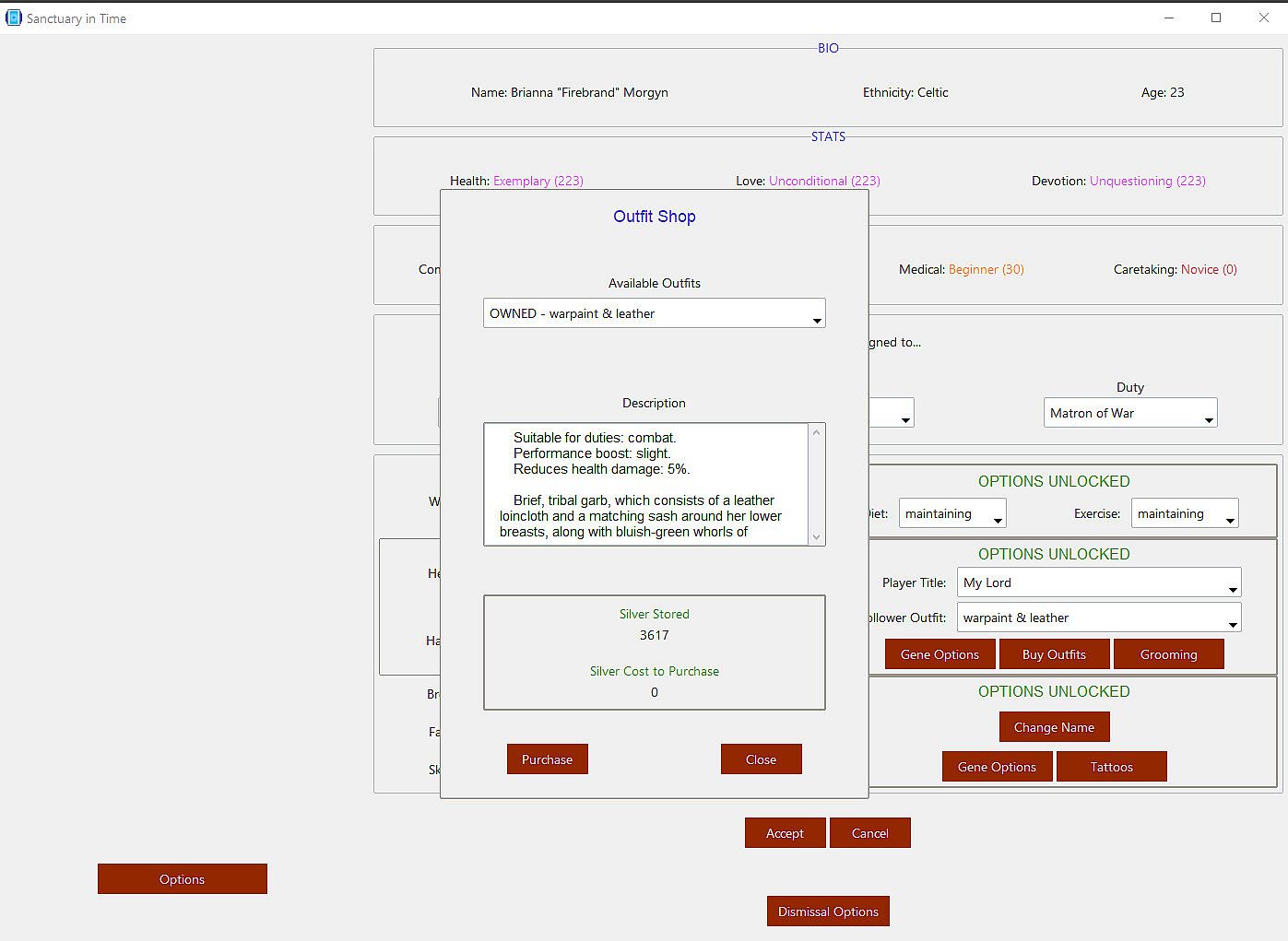Click the Options button
Screen dimensions: 1288x941
[182, 879]
